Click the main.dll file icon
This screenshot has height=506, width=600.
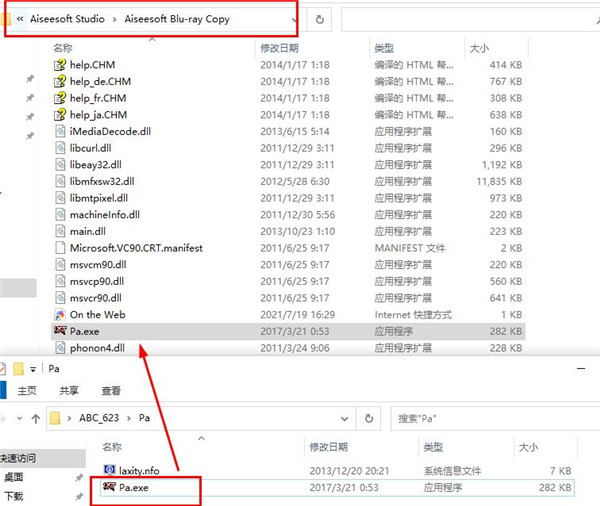(x=60, y=231)
